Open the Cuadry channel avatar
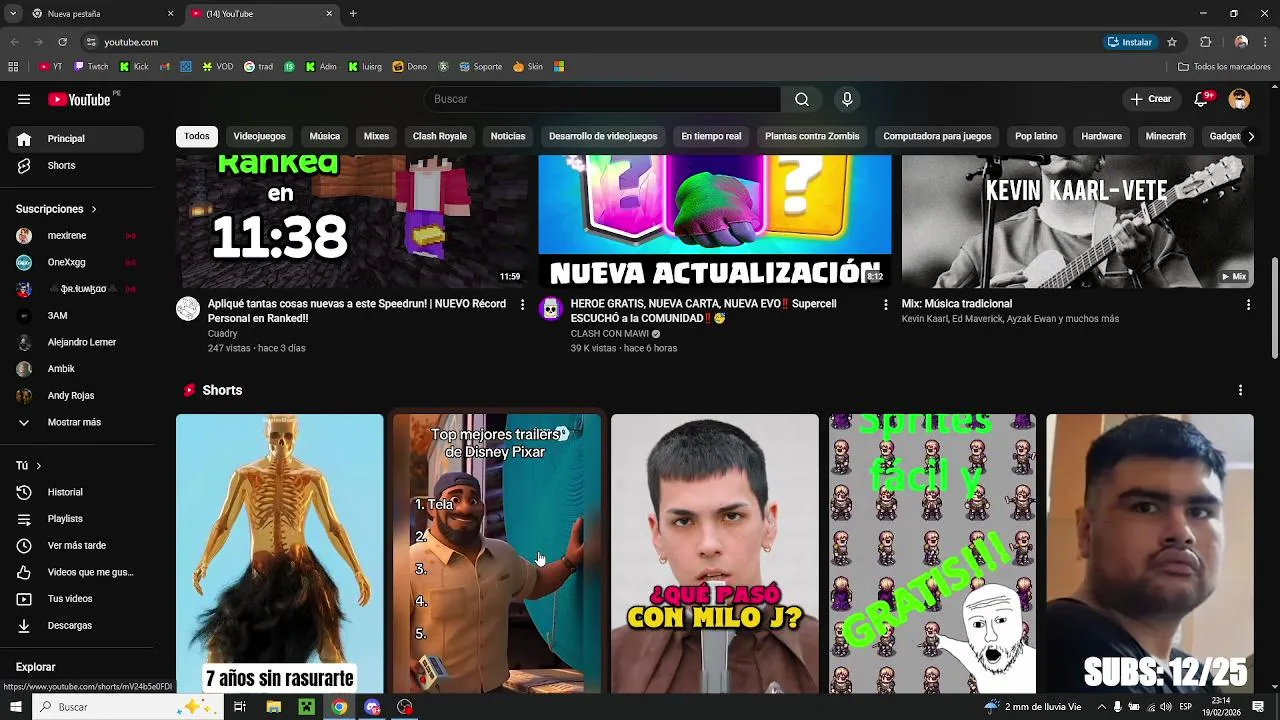The image size is (1280, 720). click(x=188, y=309)
